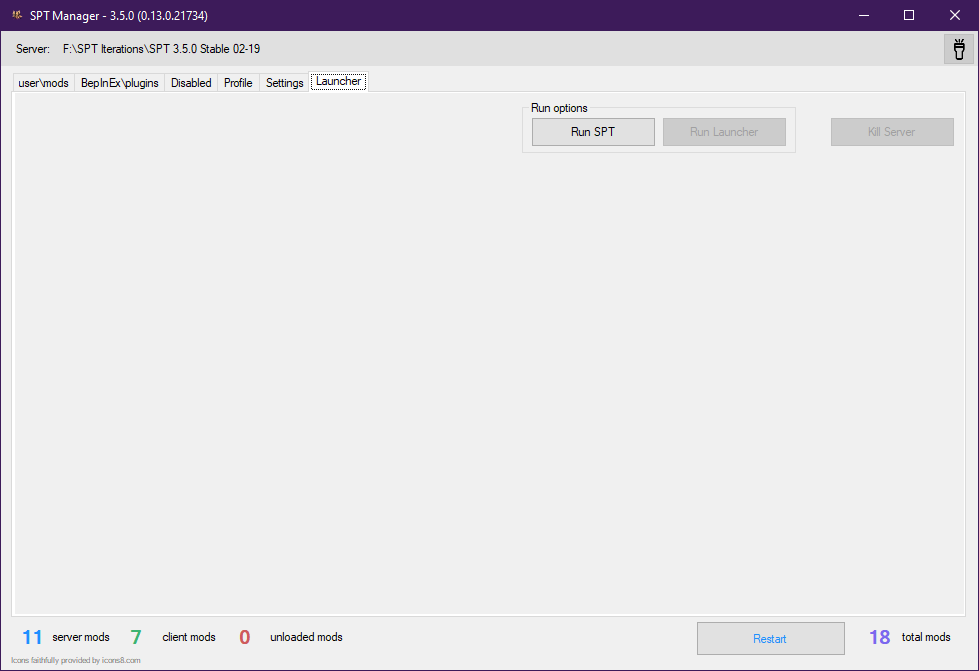This screenshot has width=979, height=671.
Task: Click the 'client mods' count label
Action: 189,637
